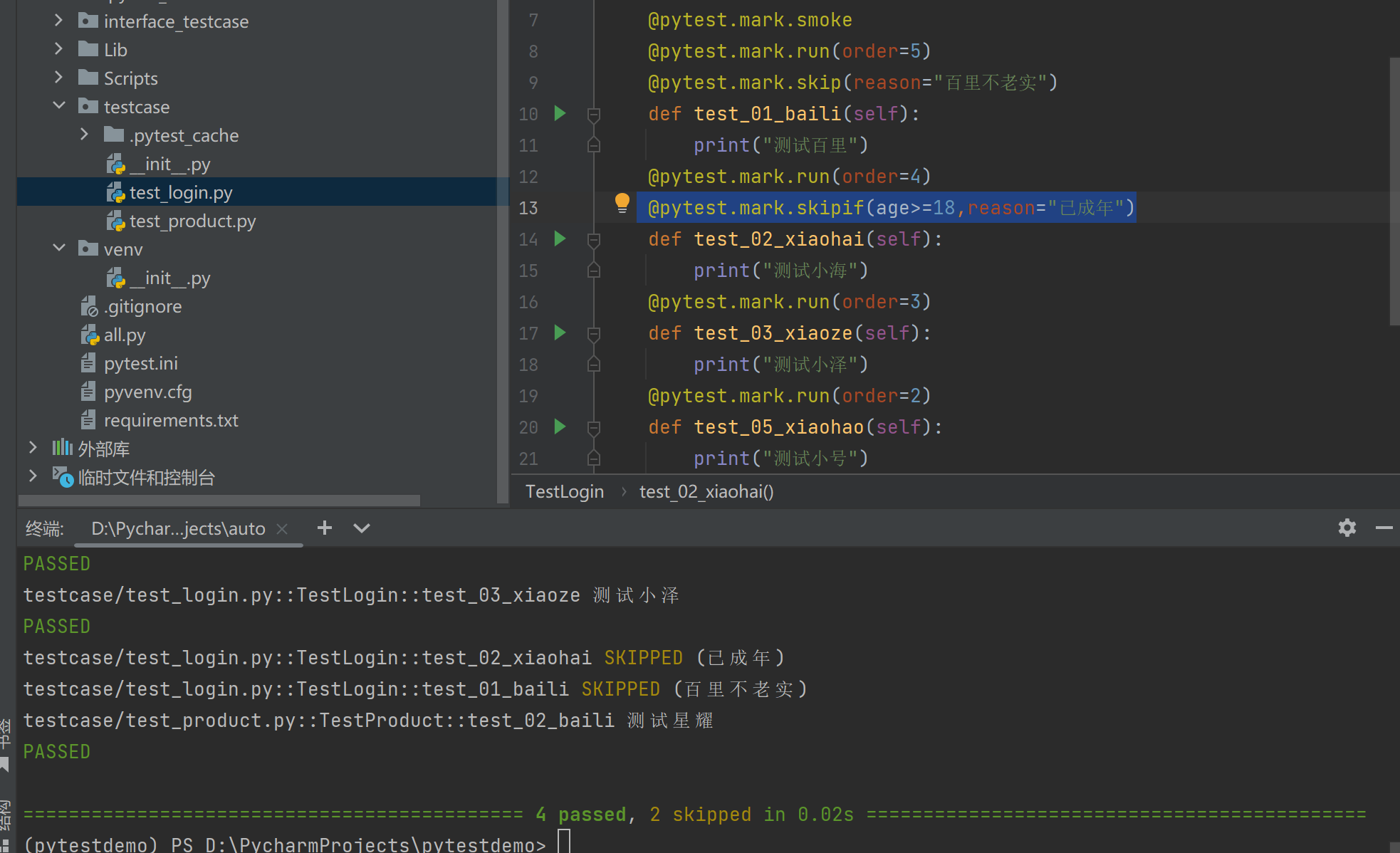Run test_03_xiaoze via gutter arrow
The image size is (1400, 853).
coord(560,333)
